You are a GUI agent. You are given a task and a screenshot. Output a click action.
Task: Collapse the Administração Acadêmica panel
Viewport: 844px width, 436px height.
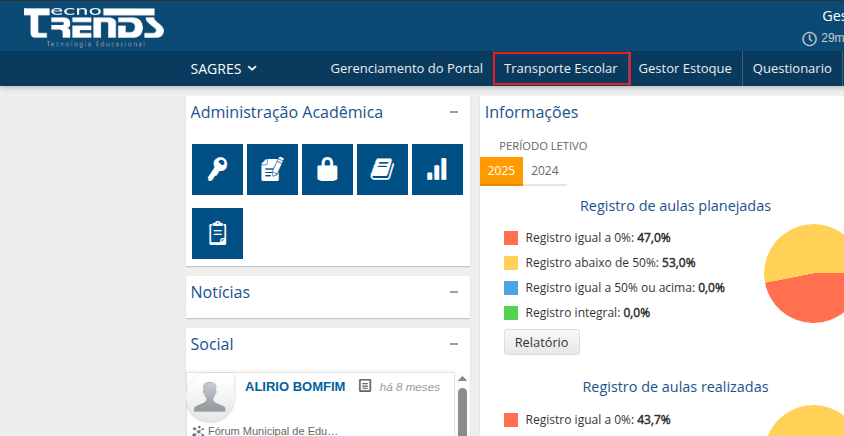point(454,113)
